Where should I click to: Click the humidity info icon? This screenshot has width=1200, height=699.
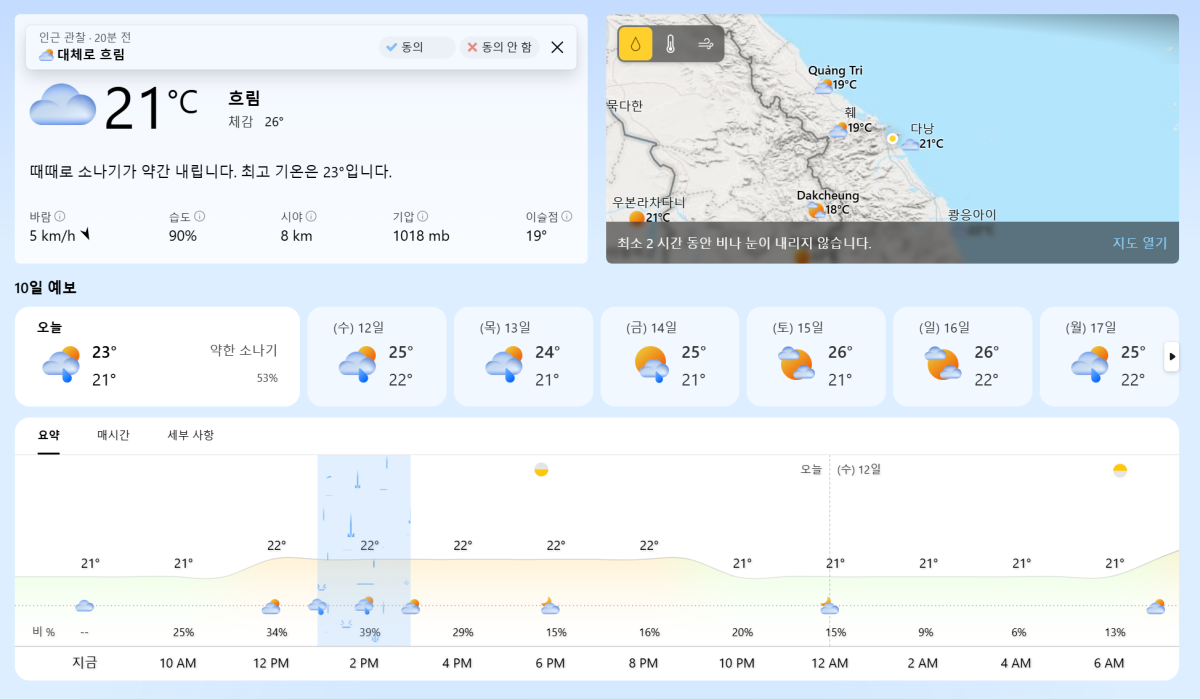pyautogui.click(x=199, y=216)
